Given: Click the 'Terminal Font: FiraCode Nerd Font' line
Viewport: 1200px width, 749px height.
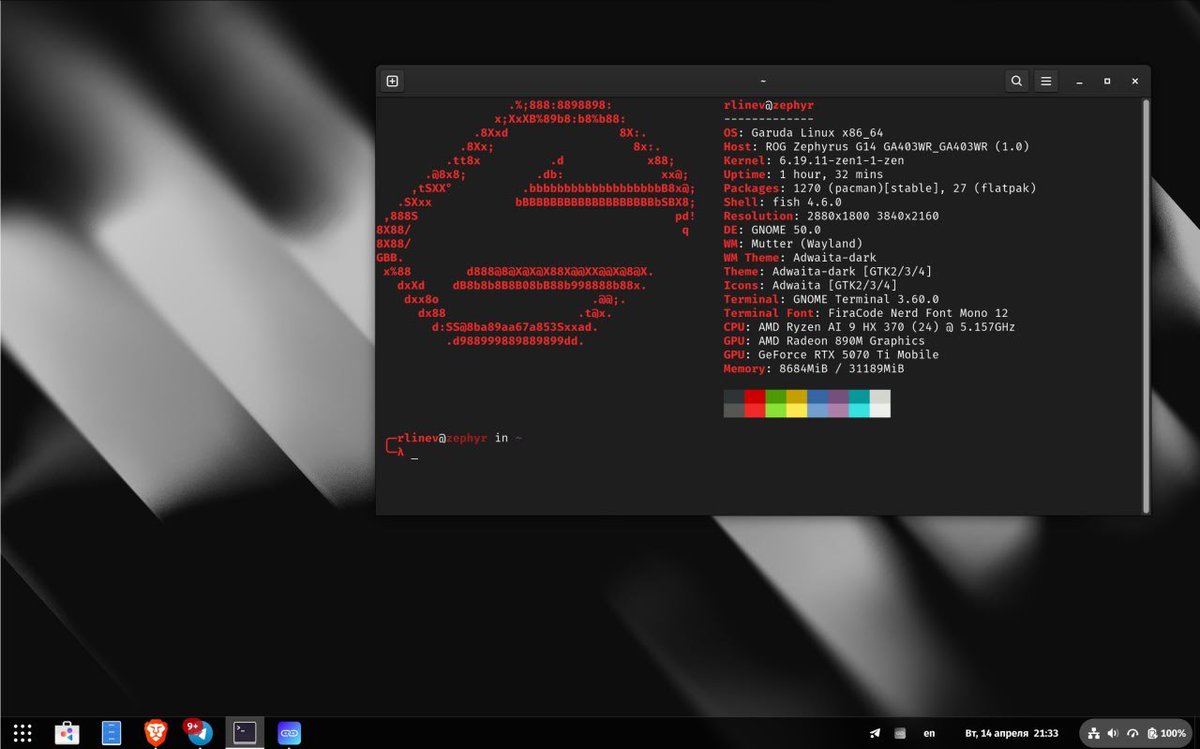Looking at the screenshot, I should (x=866, y=313).
